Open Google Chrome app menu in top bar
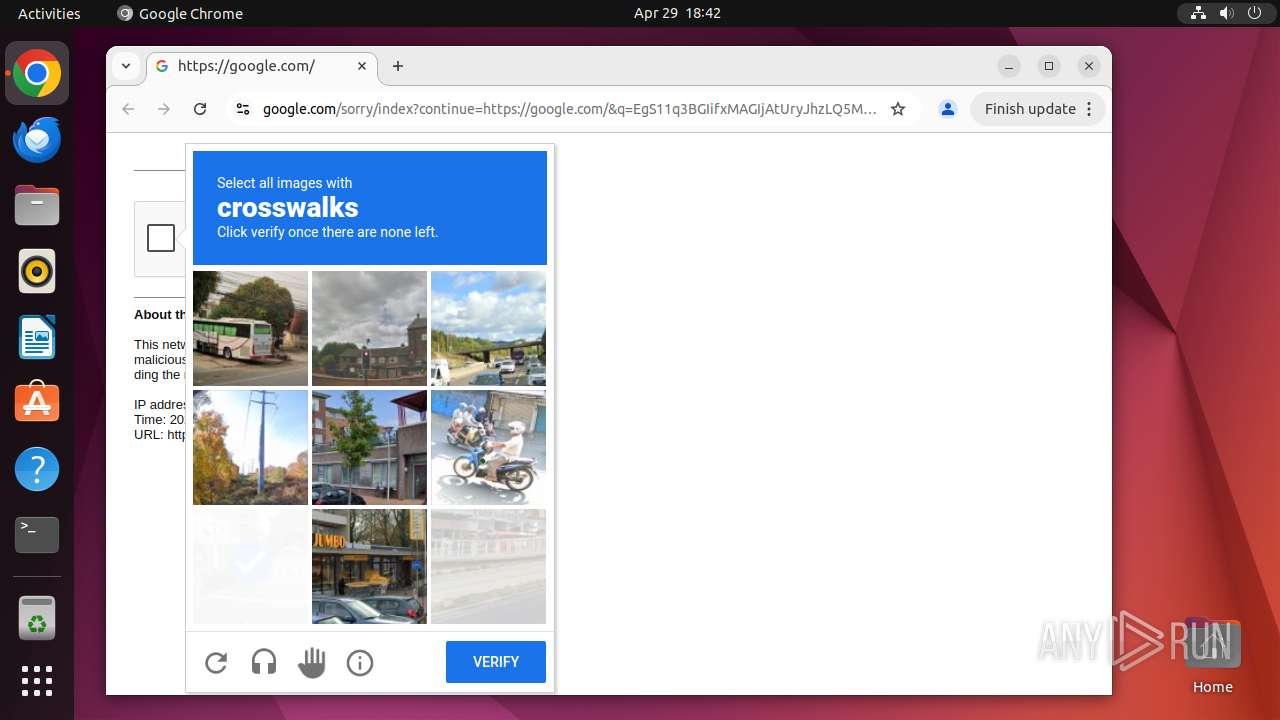This screenshot has width=1280, height=720. (x=180, y=13)
